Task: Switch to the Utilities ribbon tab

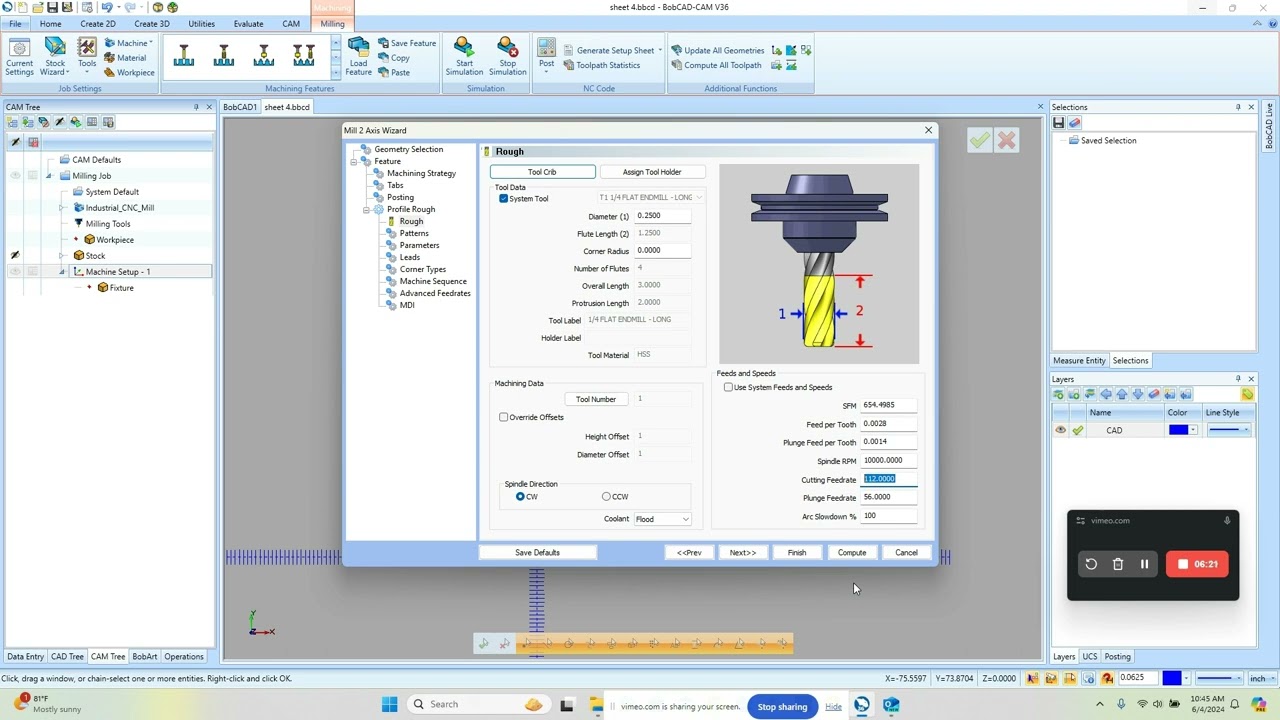Action: pyautogui.click(x=201, y=24)
